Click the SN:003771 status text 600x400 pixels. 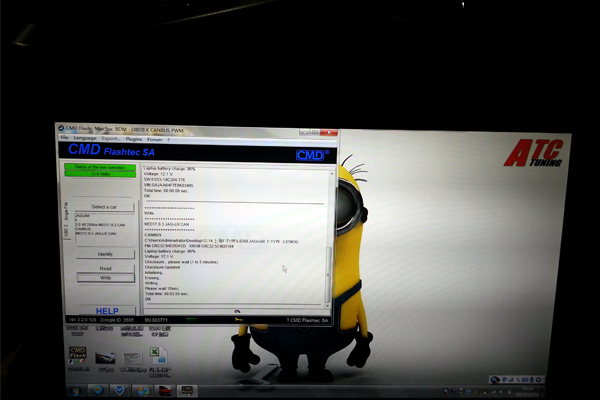coord(156,320)
